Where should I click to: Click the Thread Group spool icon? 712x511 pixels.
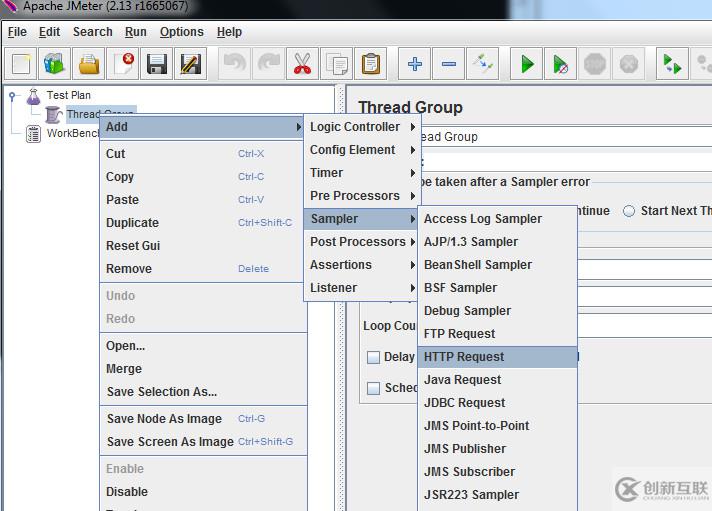click(x=54, y=114)
